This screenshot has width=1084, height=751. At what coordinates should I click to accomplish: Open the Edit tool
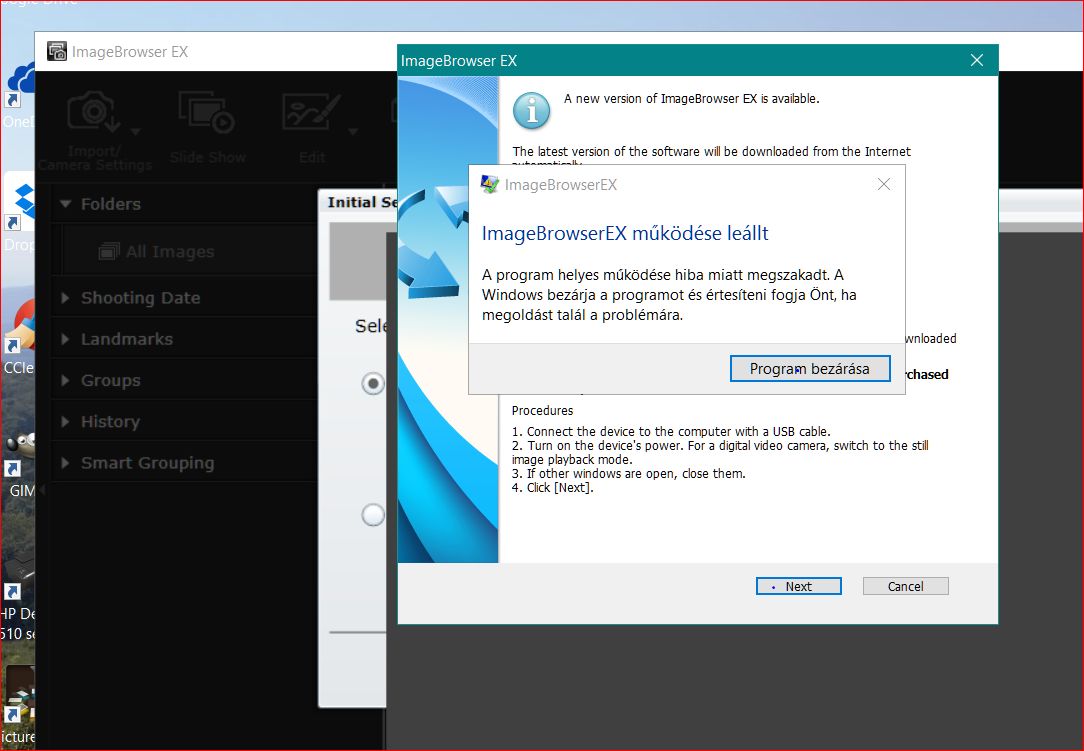coord(312,129)
